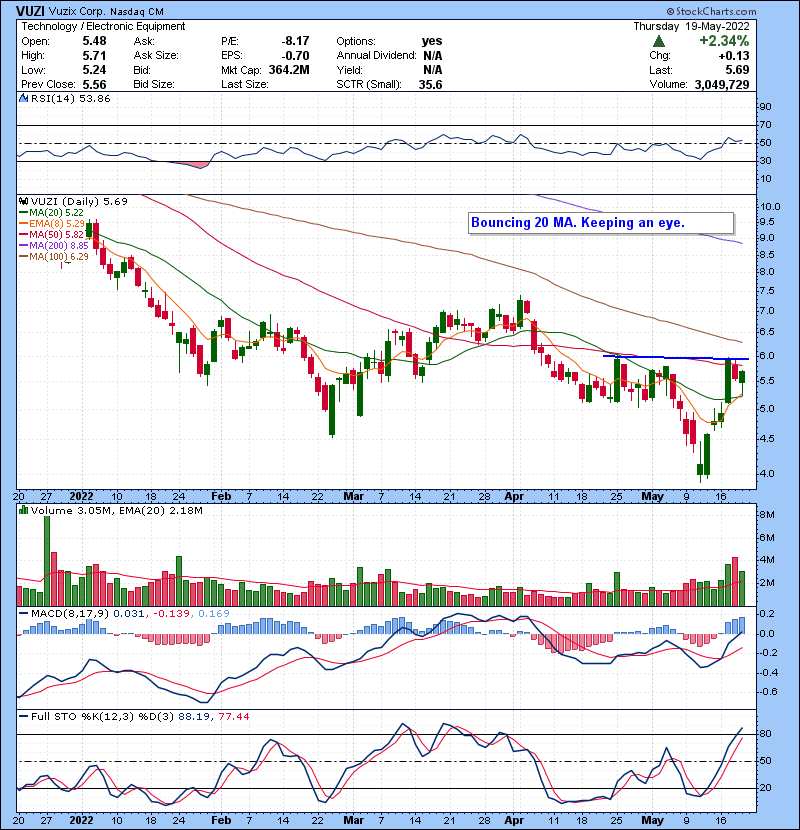Click the MACD histogram value 0.169
The width and height of the screenshot is (800, 830).
[x=214, y=614]
